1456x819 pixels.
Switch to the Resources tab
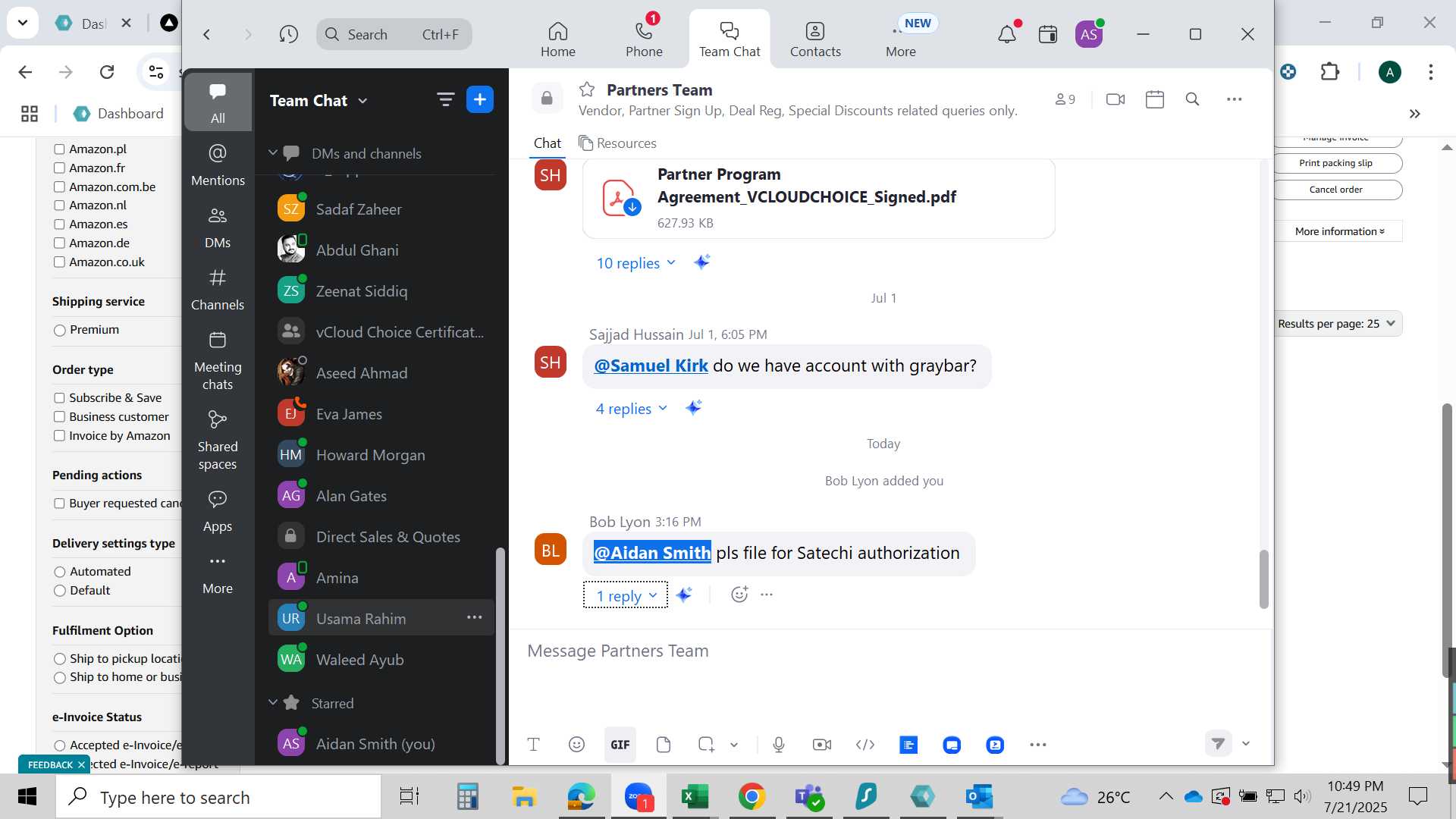pyautogui.click(x=617, y=143)
